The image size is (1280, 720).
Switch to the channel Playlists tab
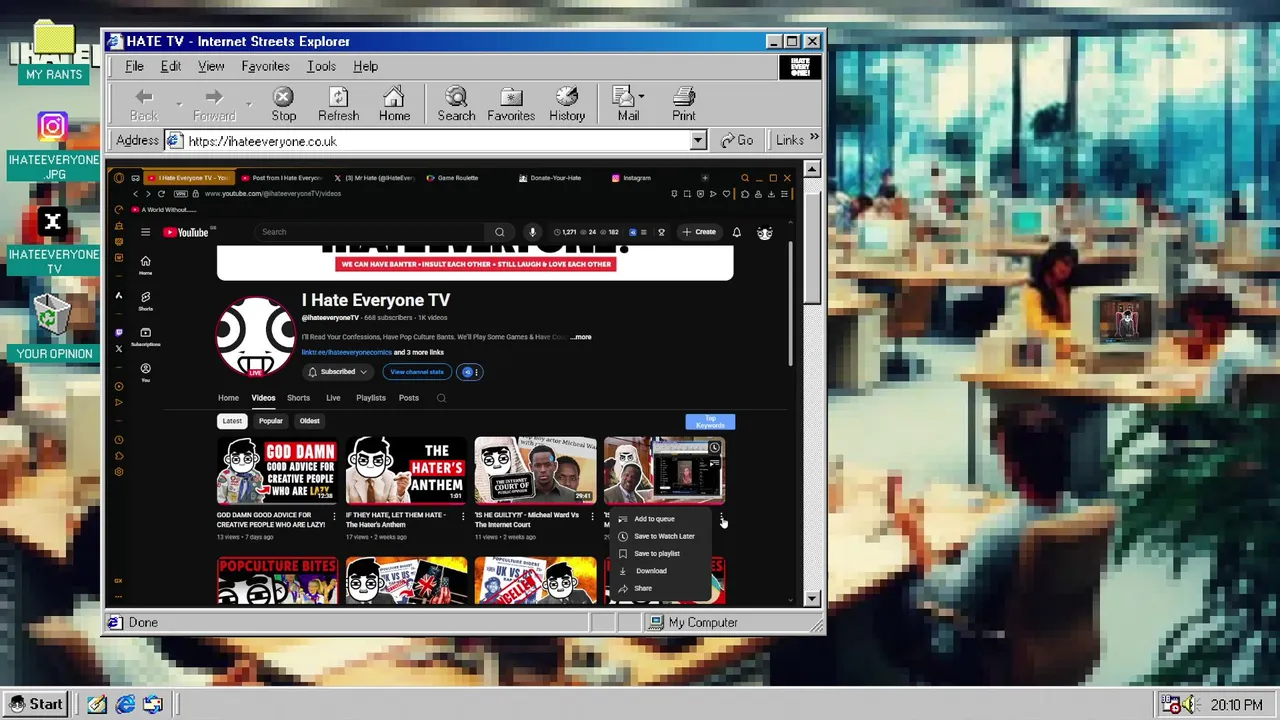[371, 398]
